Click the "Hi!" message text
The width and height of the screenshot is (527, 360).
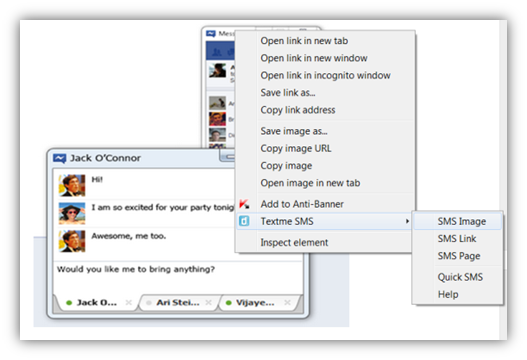[97, 179]
